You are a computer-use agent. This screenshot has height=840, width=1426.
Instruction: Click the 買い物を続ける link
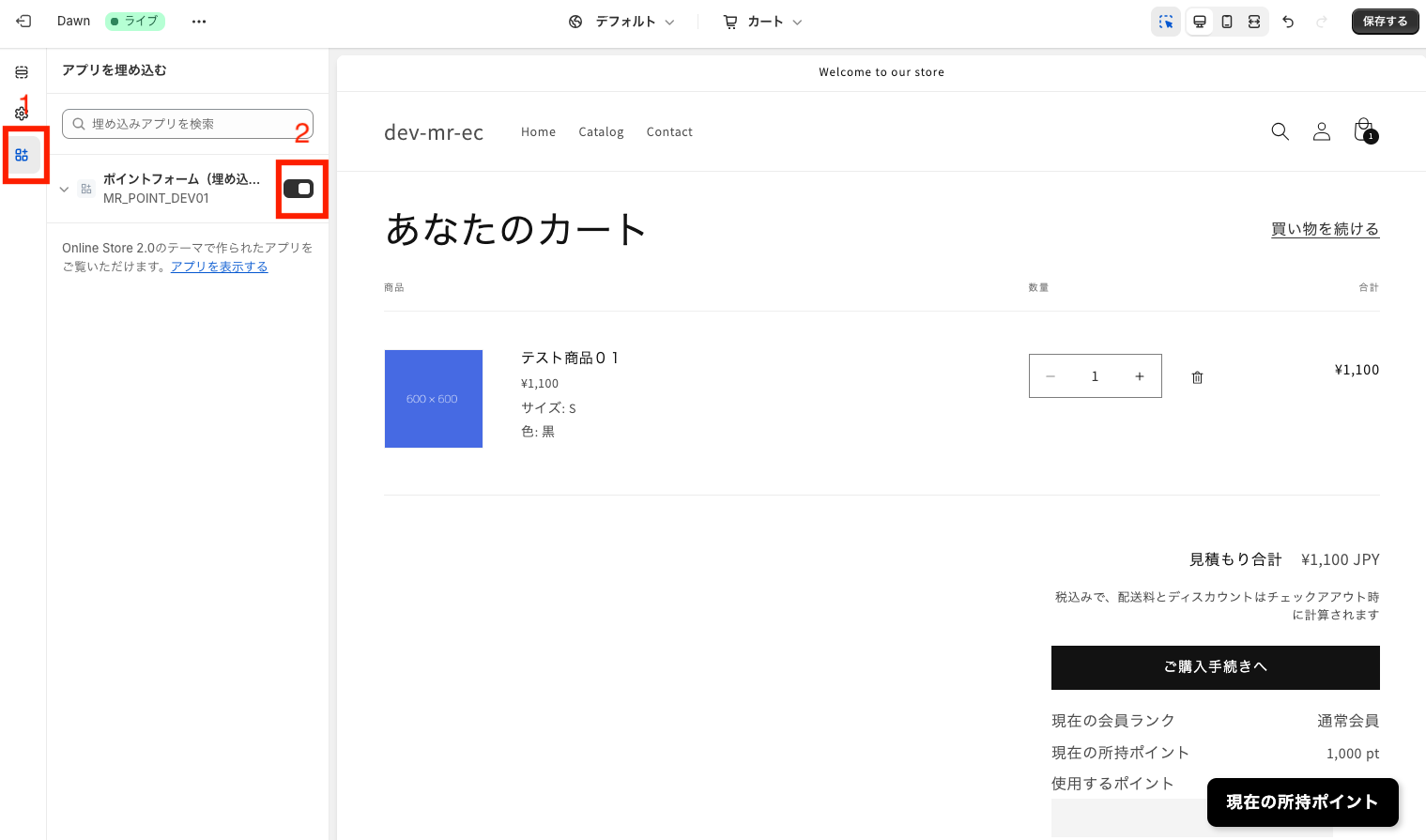coord(1325,229)
